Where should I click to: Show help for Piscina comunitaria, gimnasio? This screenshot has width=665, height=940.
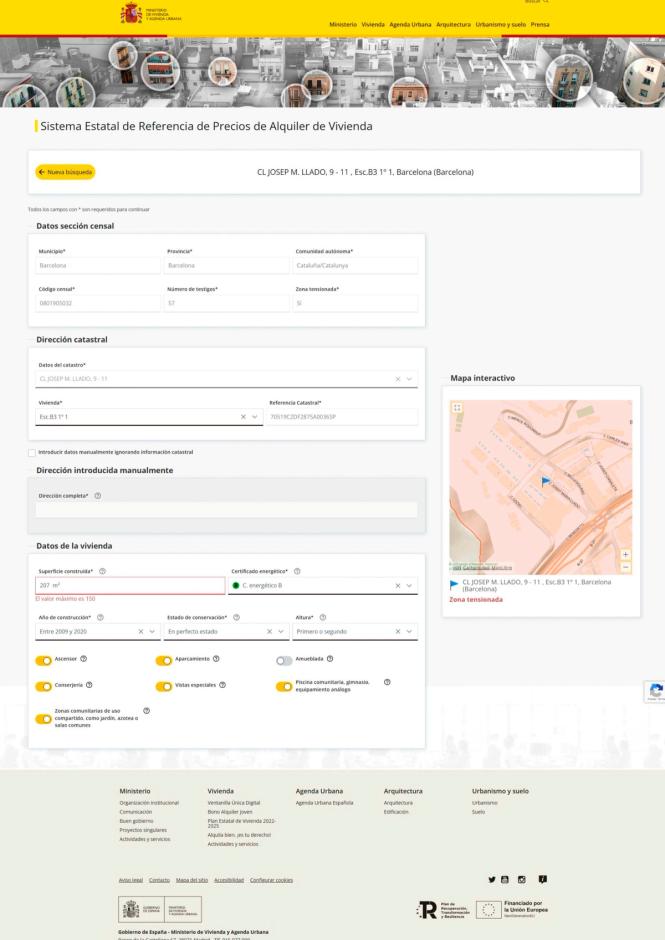[387, 682]
